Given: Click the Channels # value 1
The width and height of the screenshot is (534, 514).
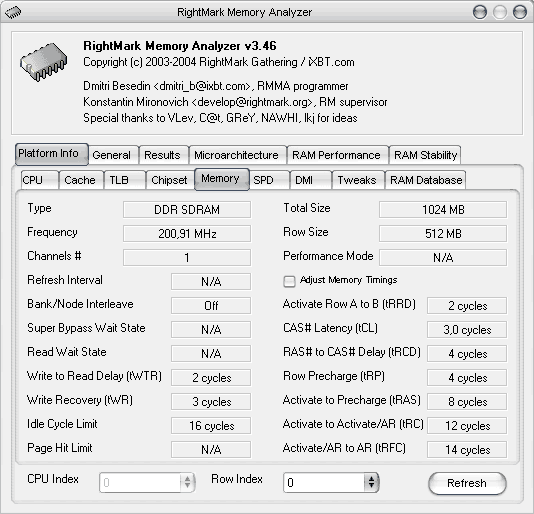Looking at the screenshot, I should pyautogui.click(x=187, y=258).
